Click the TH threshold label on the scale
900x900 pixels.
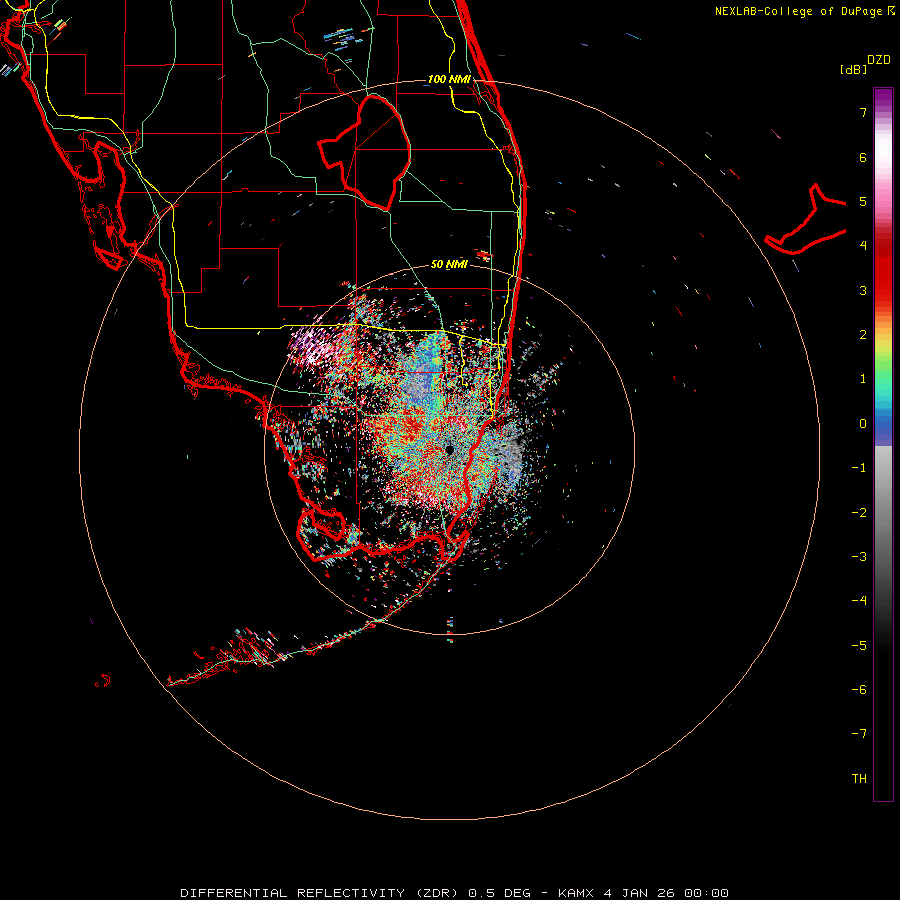coord(859,779)
